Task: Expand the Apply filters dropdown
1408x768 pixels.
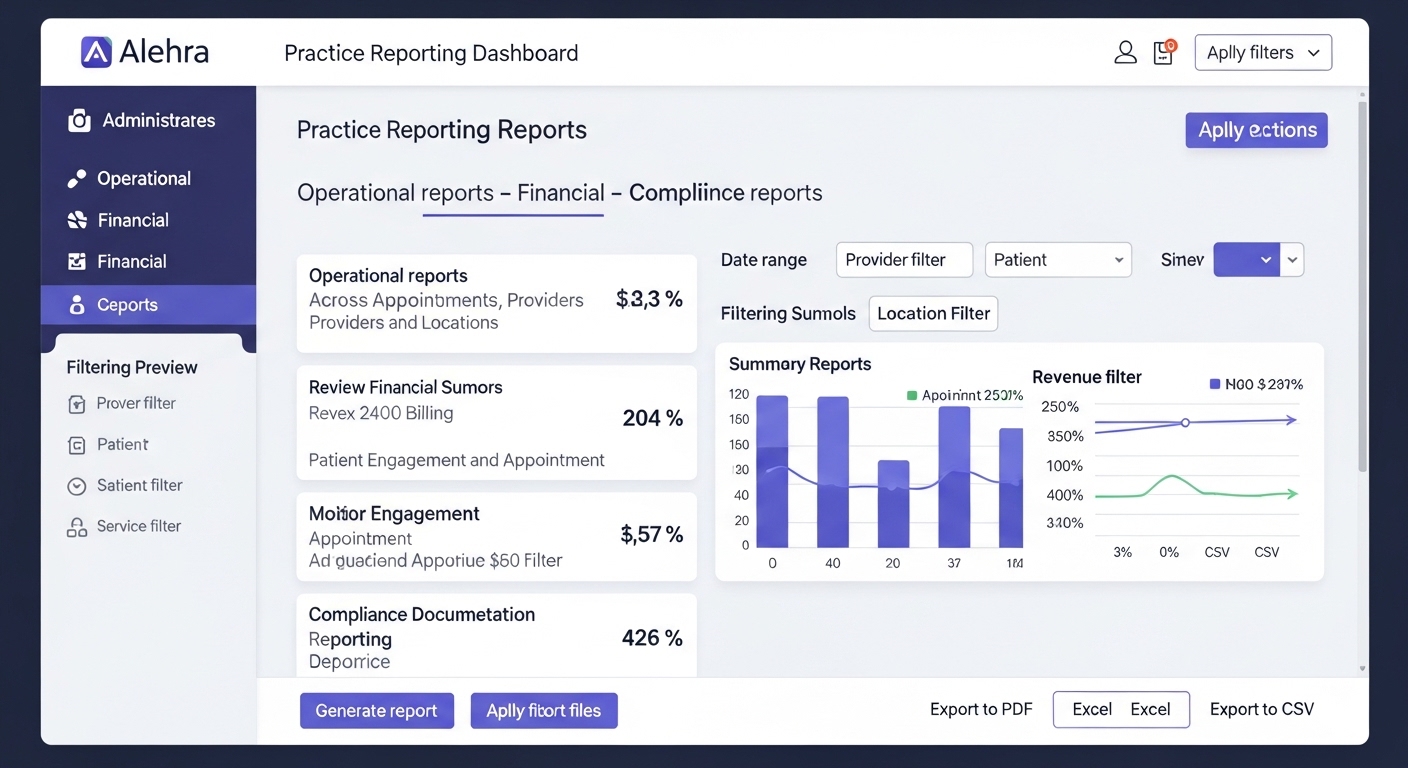Action: click(x=1263, y=53)
